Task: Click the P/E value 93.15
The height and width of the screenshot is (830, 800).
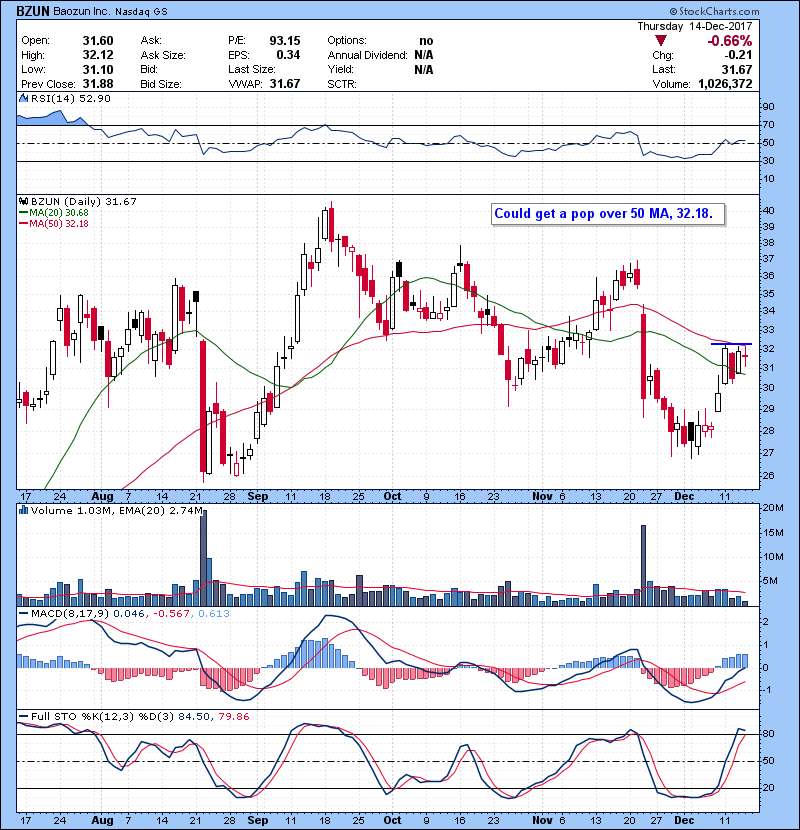Action: coord(285,41)
